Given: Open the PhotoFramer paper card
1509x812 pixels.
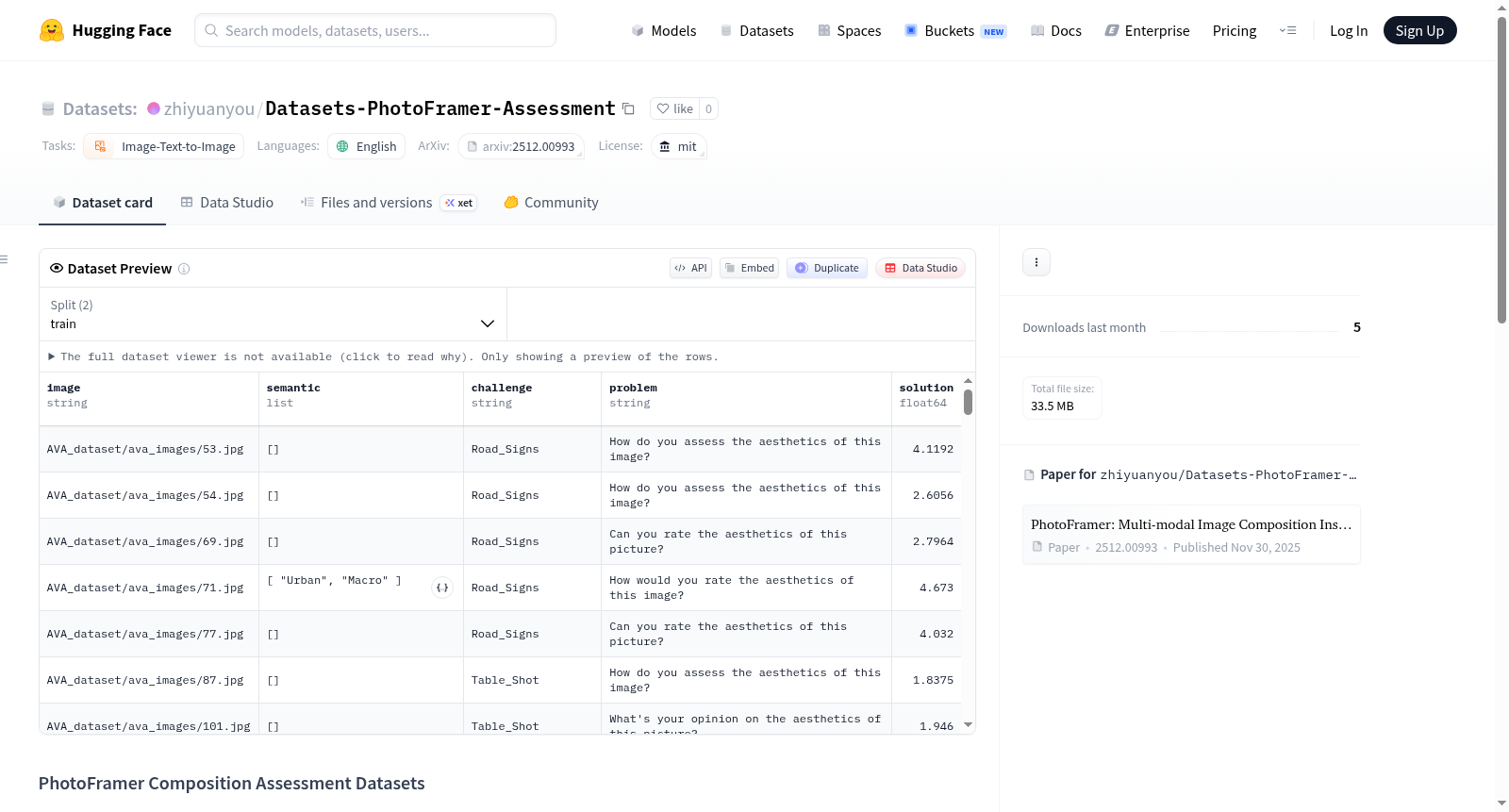Looking at the screenshot, I should (x=1191, y=535).
